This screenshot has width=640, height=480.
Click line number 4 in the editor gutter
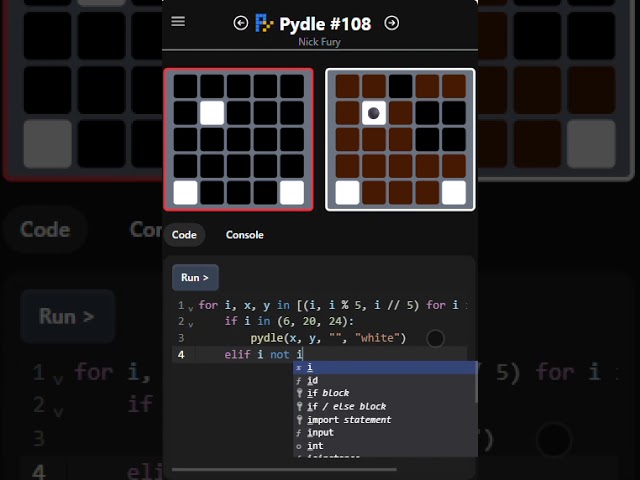click(181, 354)
